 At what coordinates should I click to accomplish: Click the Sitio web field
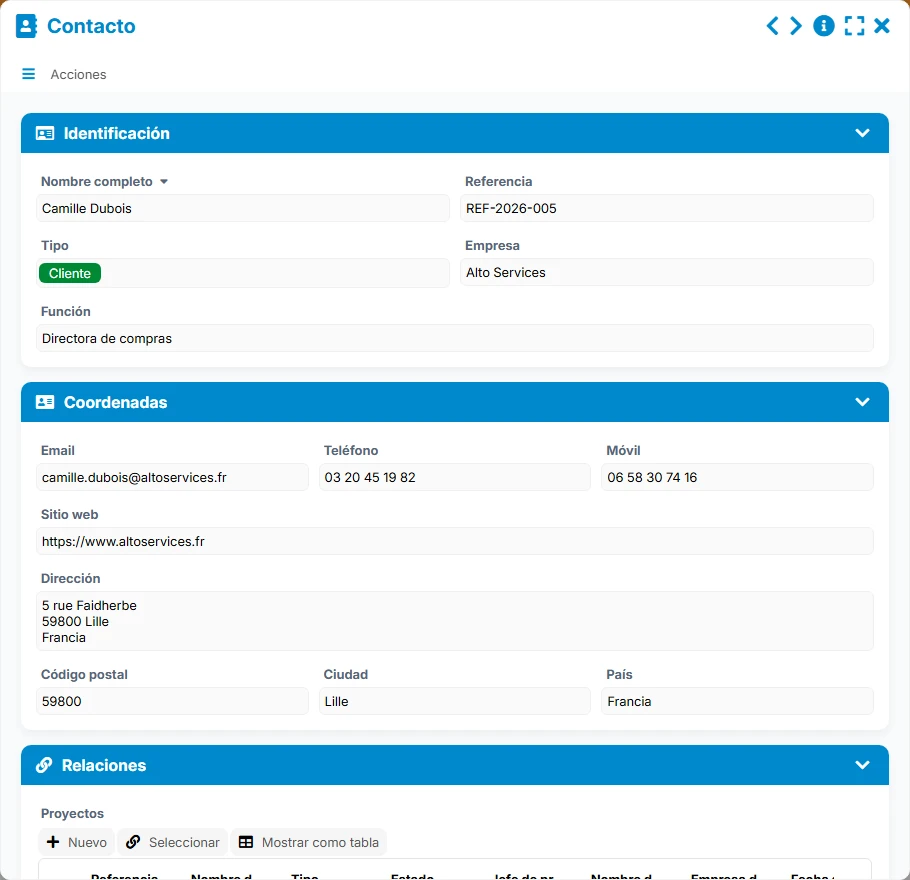click(454, 541)
